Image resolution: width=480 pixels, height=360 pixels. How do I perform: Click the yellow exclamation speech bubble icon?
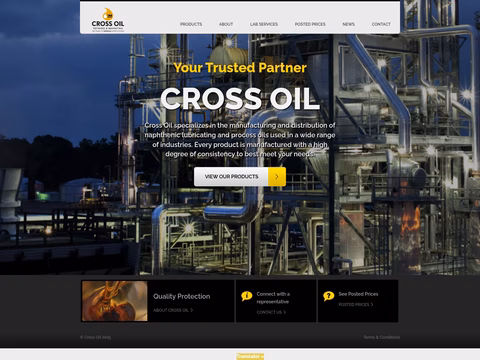pyautogui.click(x=247, y=296)
